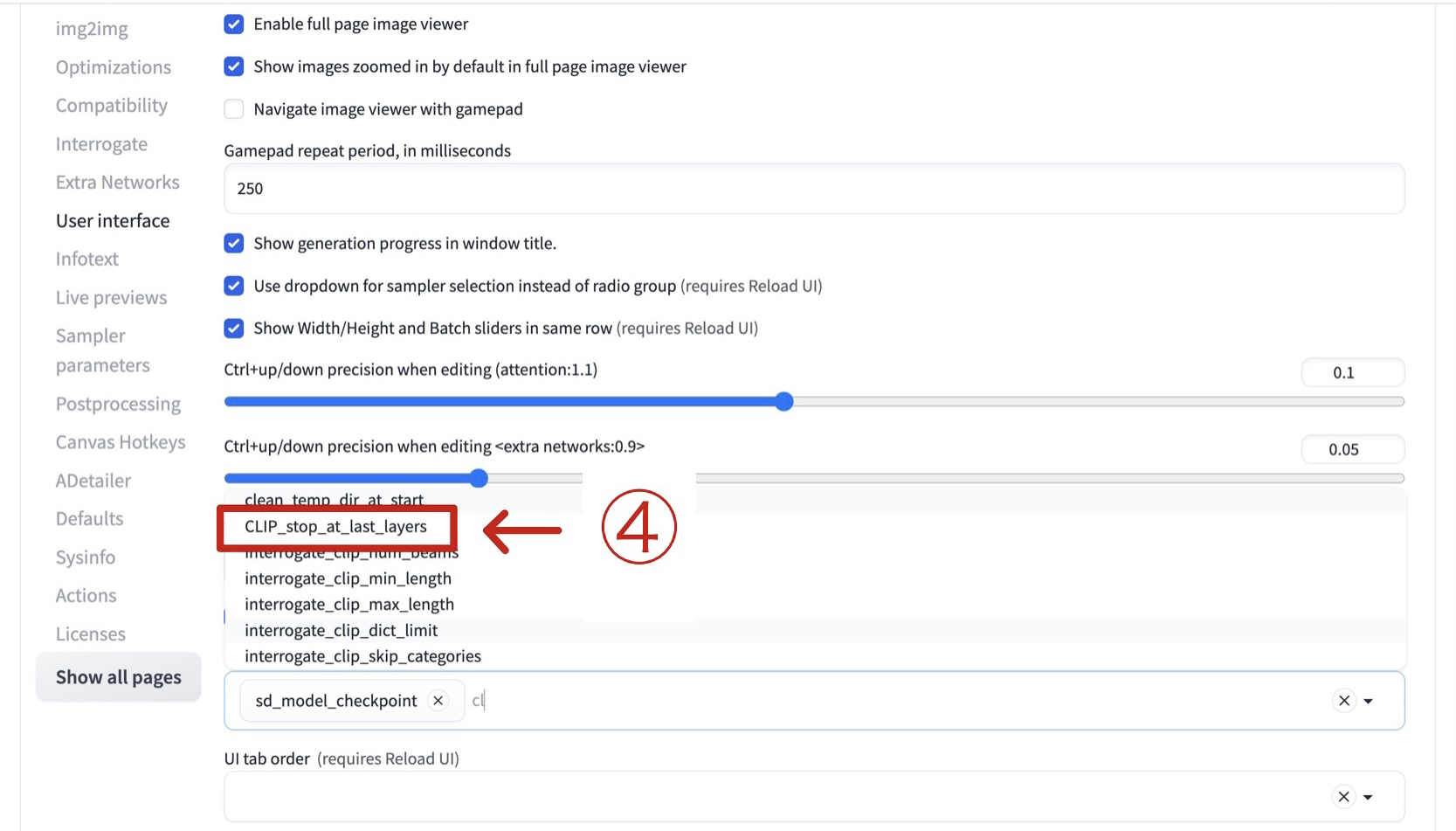Screen dimensions: 1456x831
Task: Go to the ADetailer settings page
Action: point(93,481)
